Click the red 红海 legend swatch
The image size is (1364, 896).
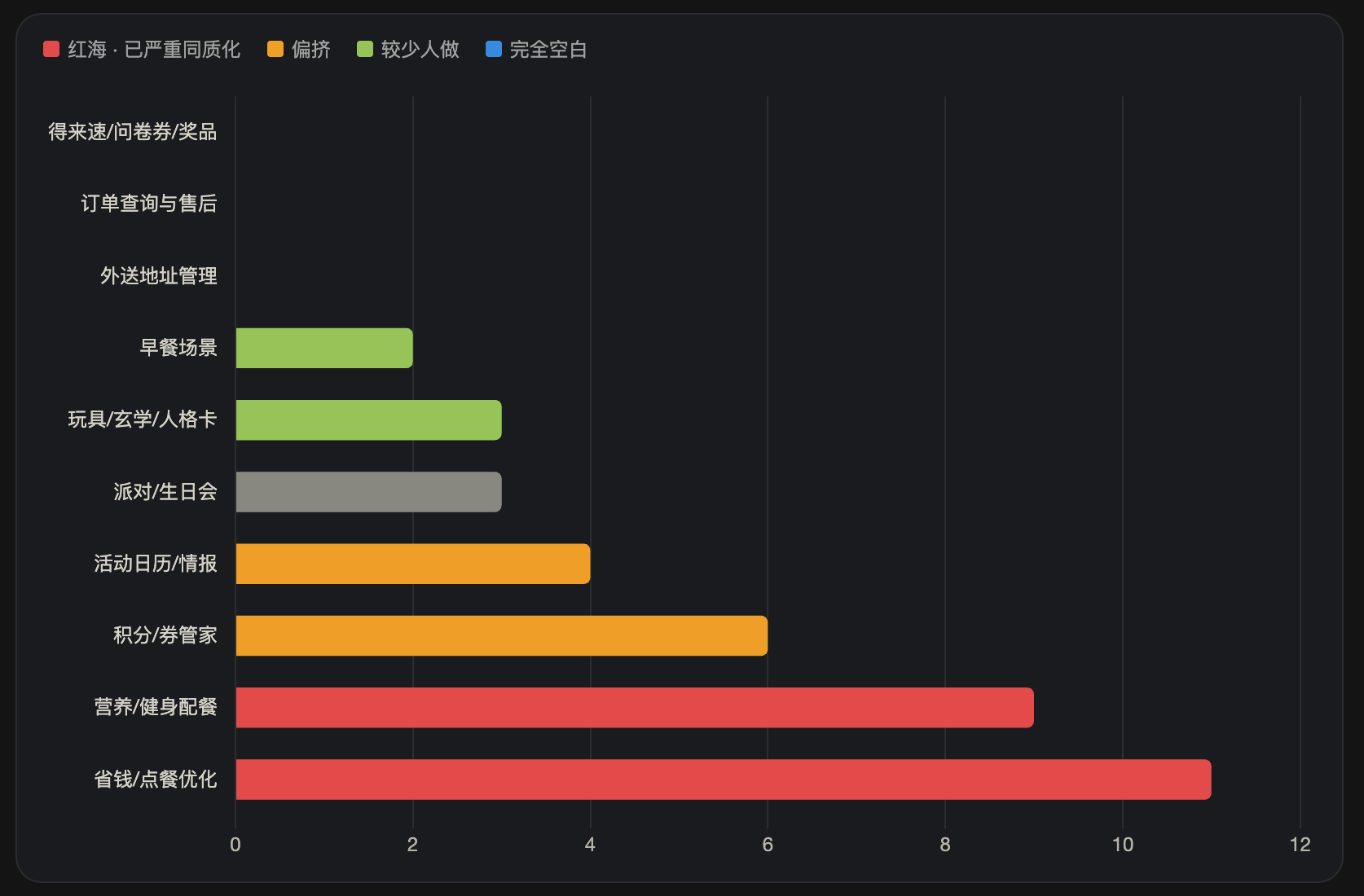coord(51,49)
